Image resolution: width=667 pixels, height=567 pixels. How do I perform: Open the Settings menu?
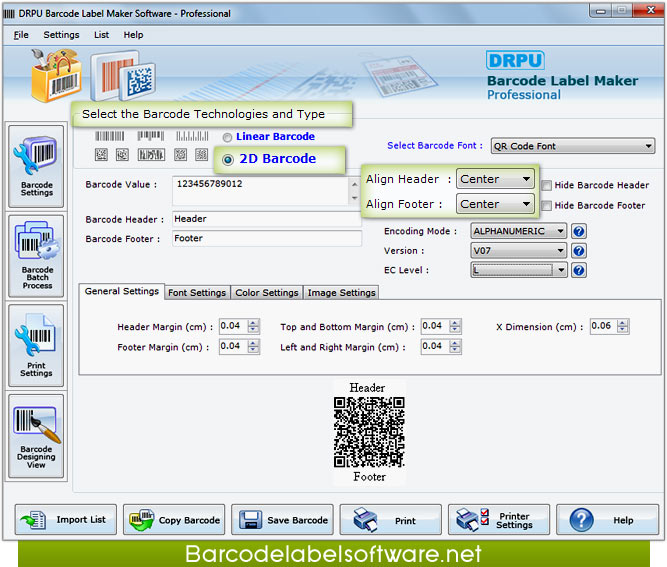(x=61, y=35)
